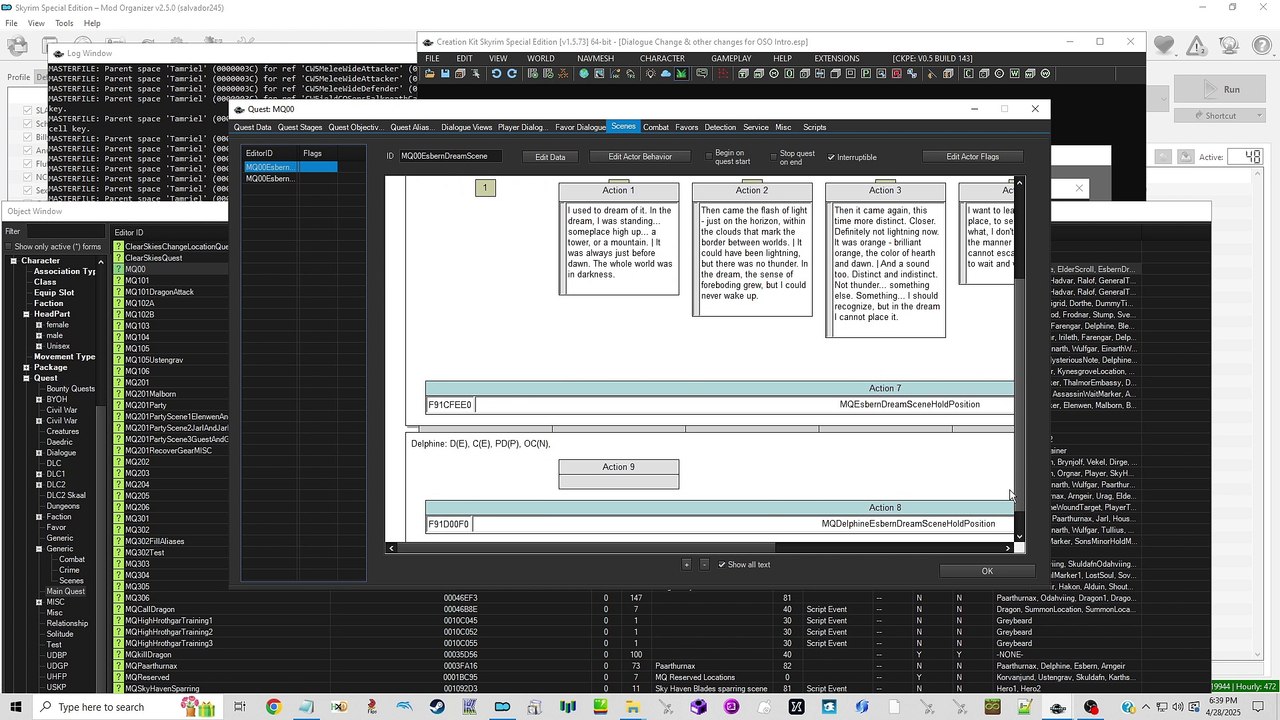Click the minus button below the scene view
Screen dimensions: 1280x720
[x=704, y=565]
